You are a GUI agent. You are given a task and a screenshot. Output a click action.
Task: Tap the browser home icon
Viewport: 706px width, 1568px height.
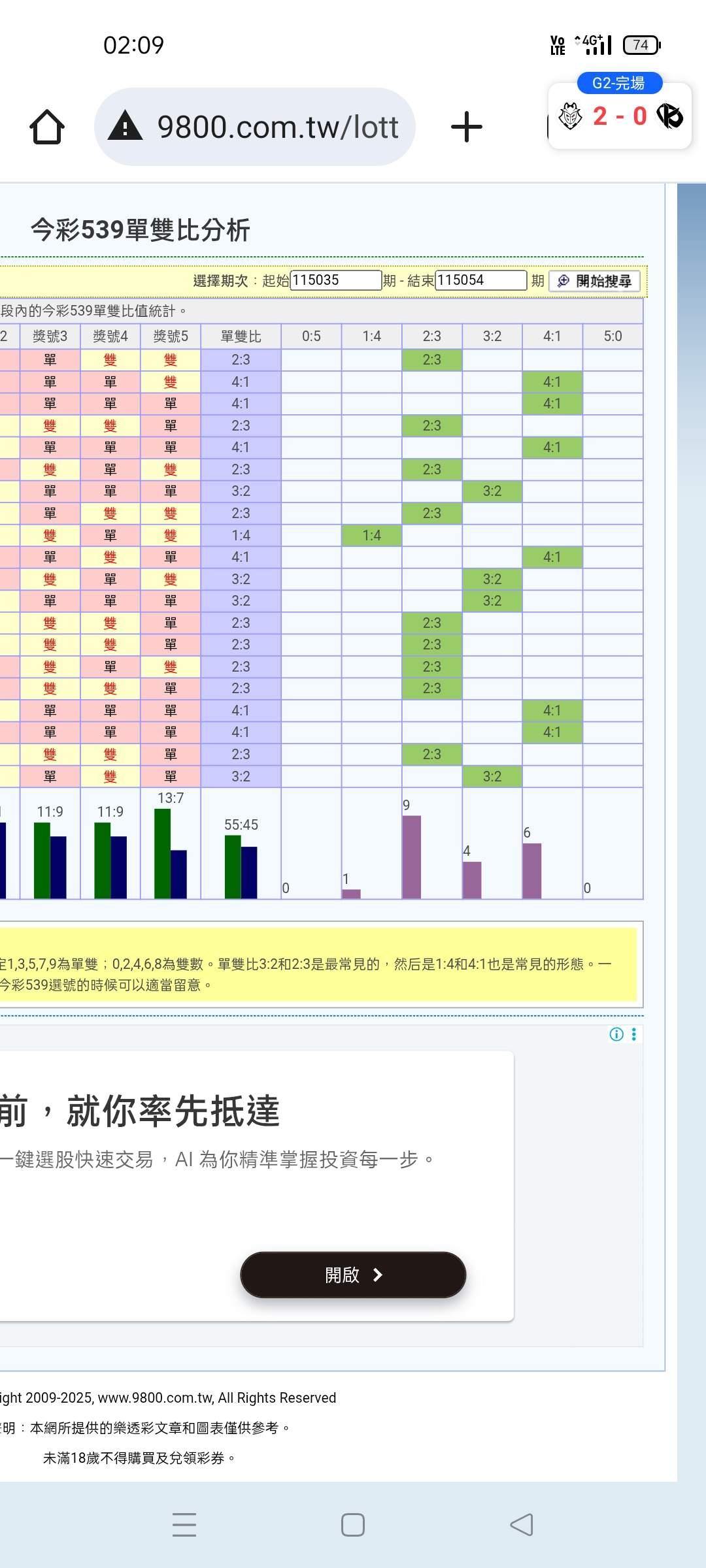click(x=47, y=127)
